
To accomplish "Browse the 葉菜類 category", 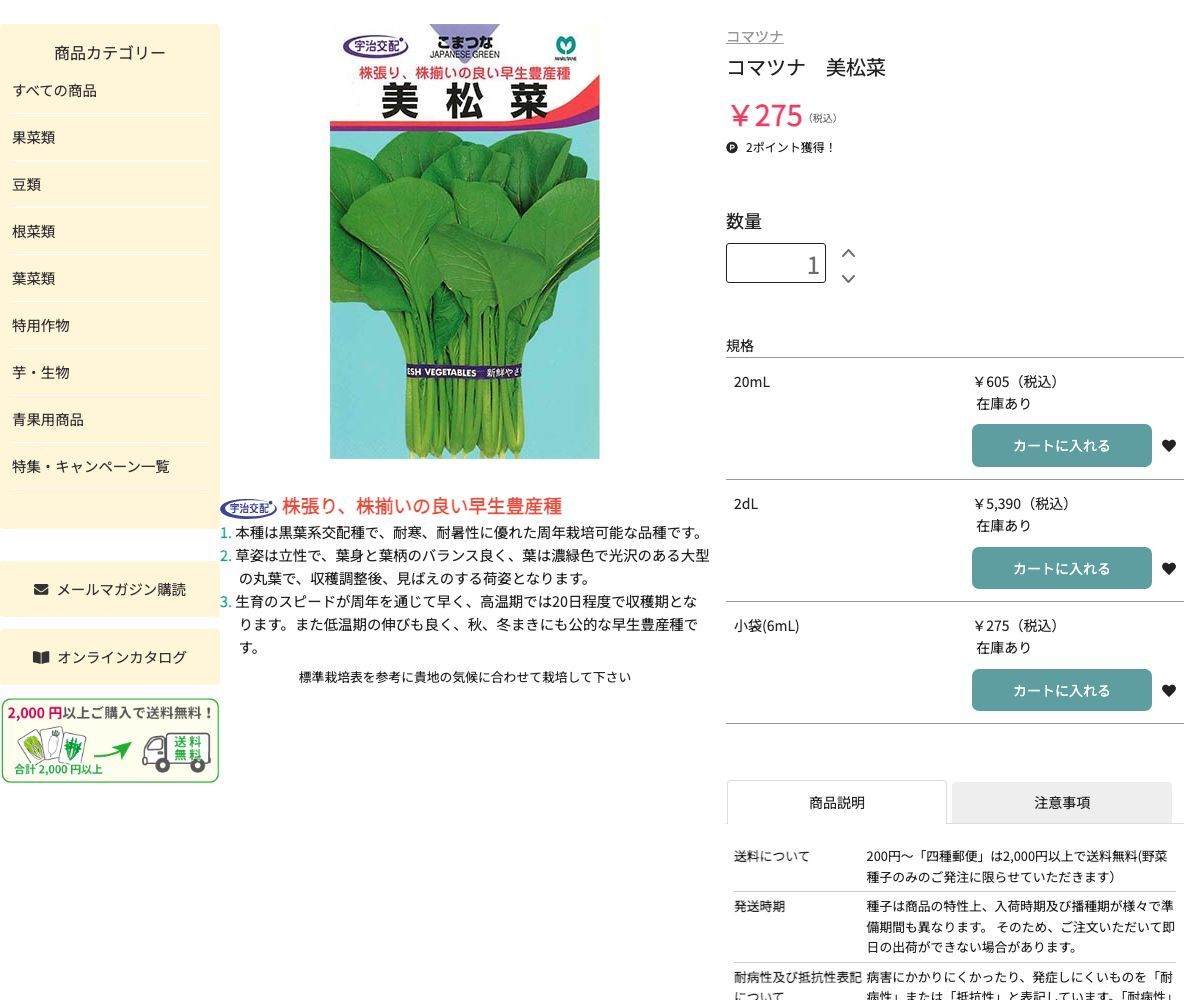I will (x=34, y=278).
